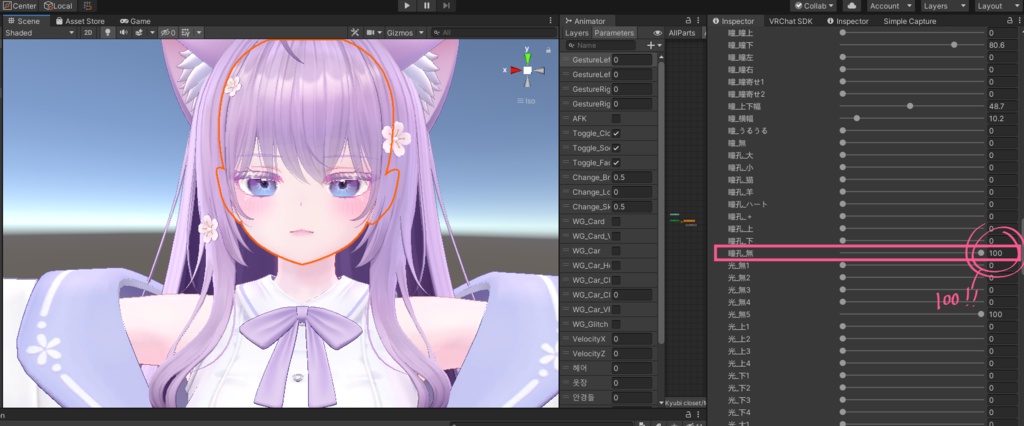
Task: Uncheck the Toggle_Fac parameter checkbox
Action: point(616,163)
